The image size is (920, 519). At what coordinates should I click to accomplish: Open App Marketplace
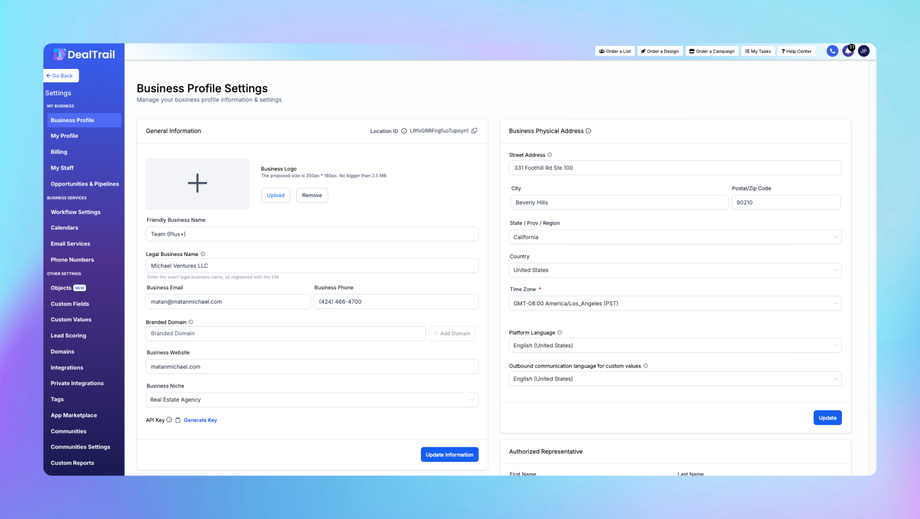point(74,415)
